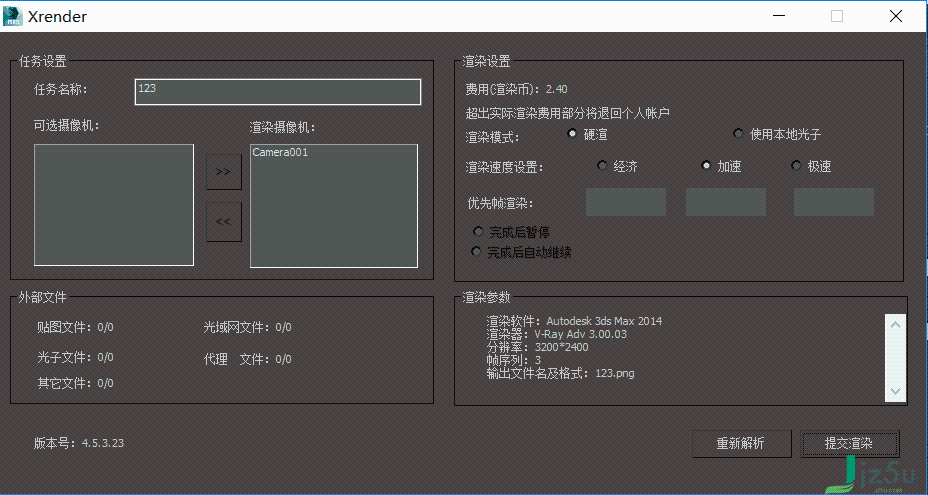Image resolution: width=928 pixels, height=495 pixels.
Task: Click the Xrender app icon in title bar
Action: 13,16
